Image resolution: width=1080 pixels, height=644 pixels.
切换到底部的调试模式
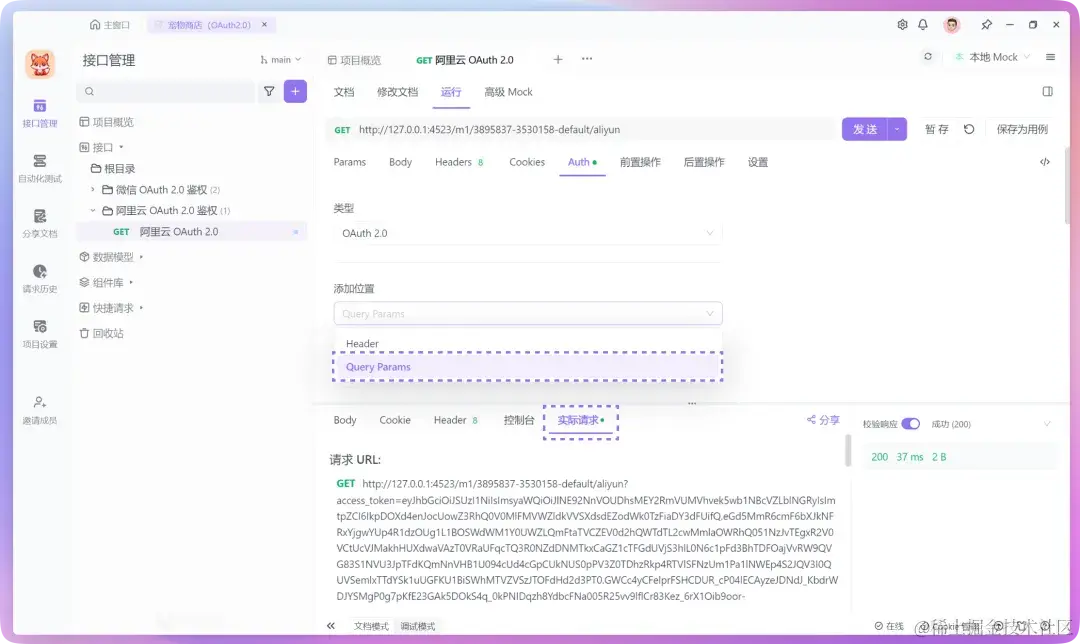coord(418,627)
